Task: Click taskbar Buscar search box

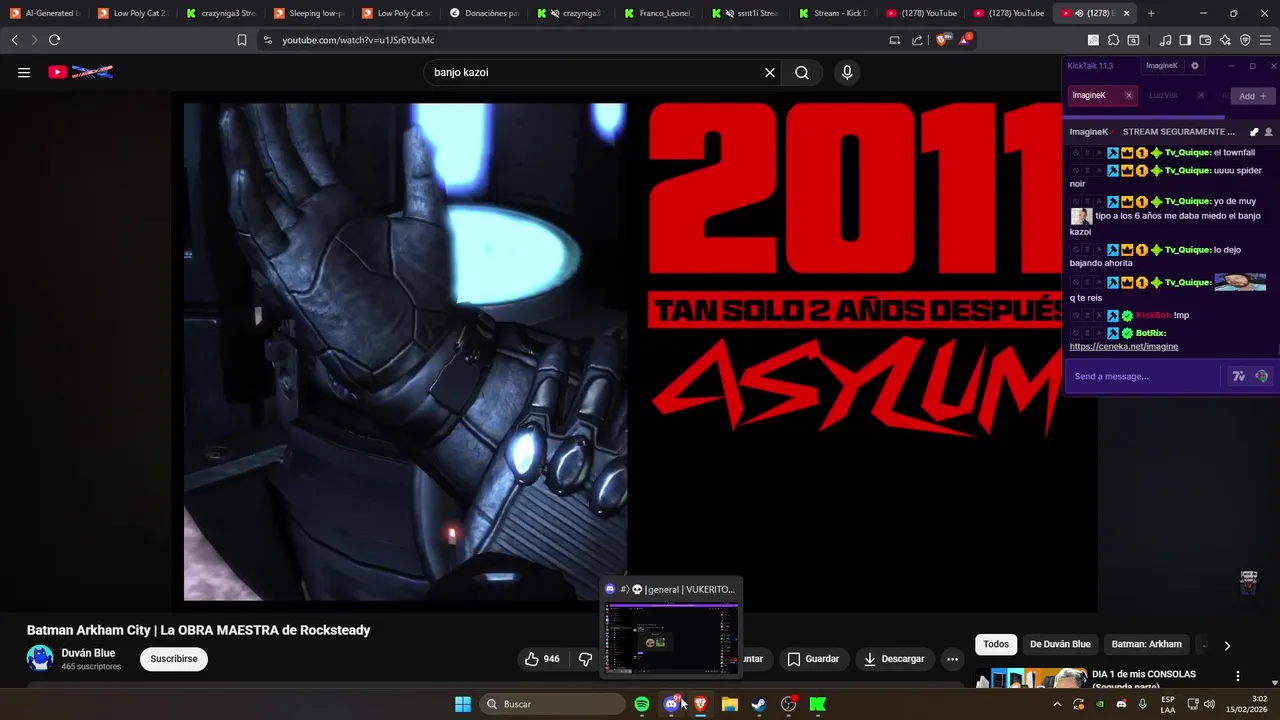Action: (552, 704)
